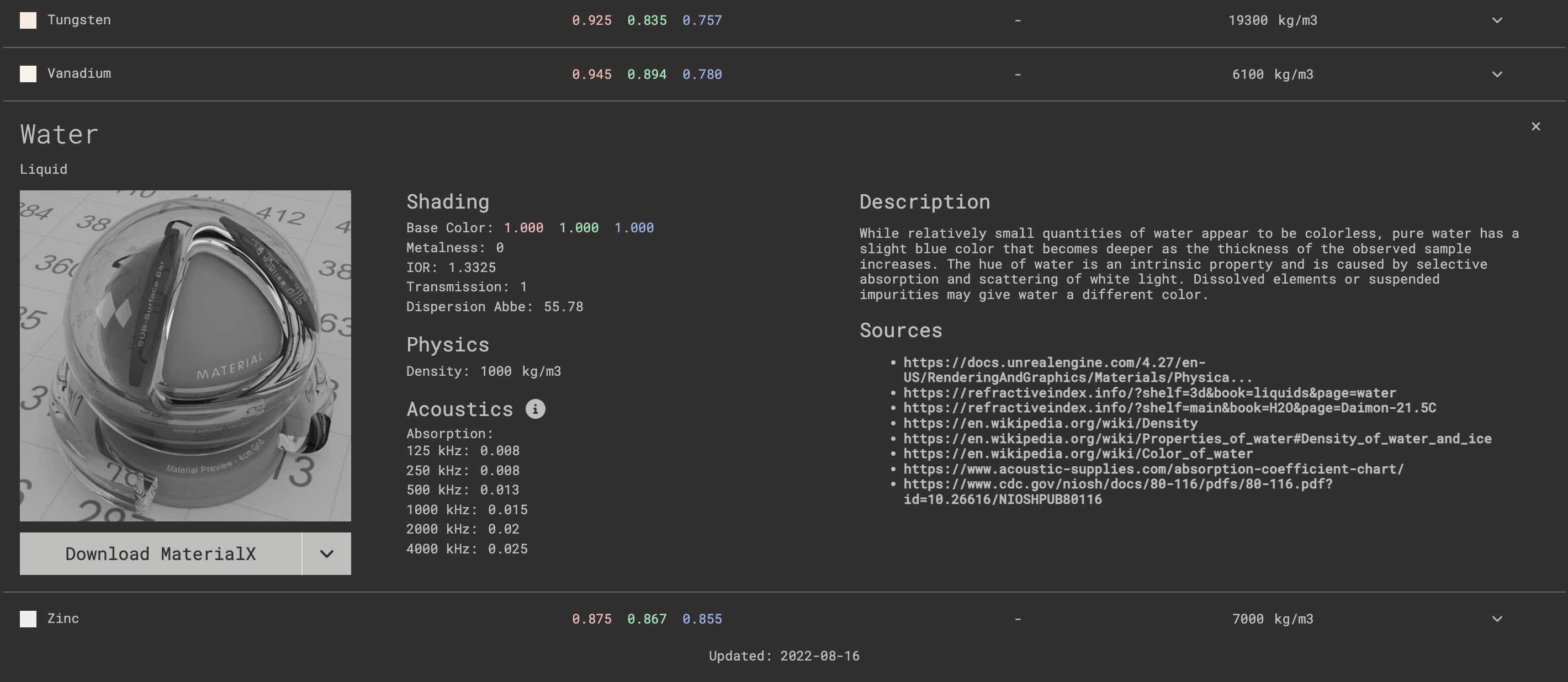The height and width of the screenshot is (682, 1568).
Task: Click the Transmission: 1 line
Action: pos(467,286)
